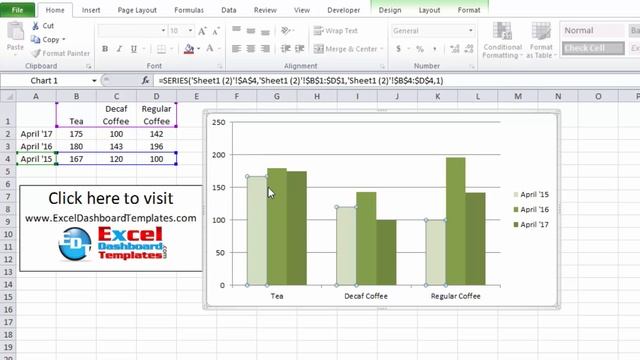This screenshot has height=360, width=640.
Task: Open the Clipboard dialog launcher
Action: pyautogui.click(x=89, y=66)
